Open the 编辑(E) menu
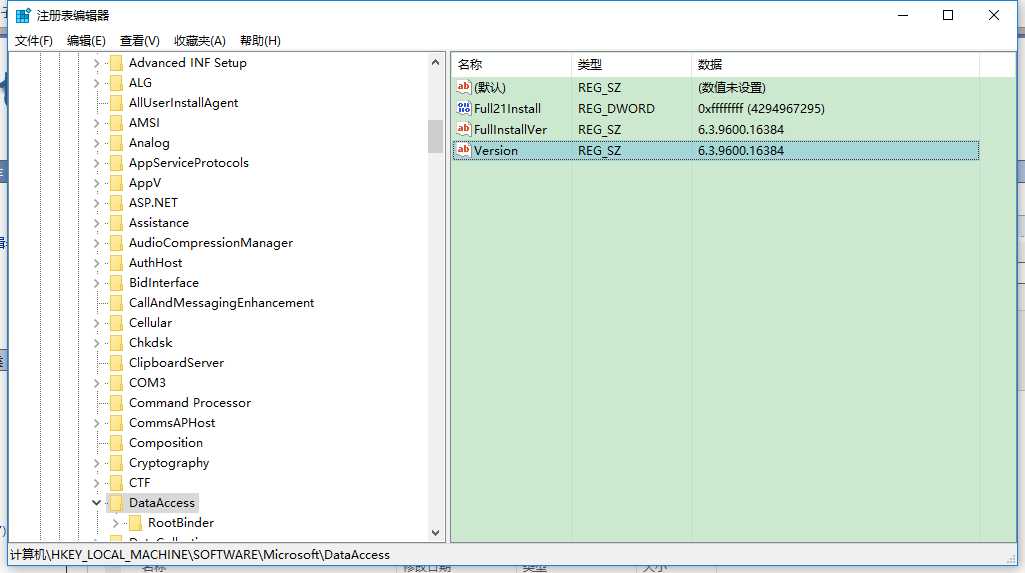Image resolution: width=1025 pixels, height=573 pixels. [x=86, y=41]
